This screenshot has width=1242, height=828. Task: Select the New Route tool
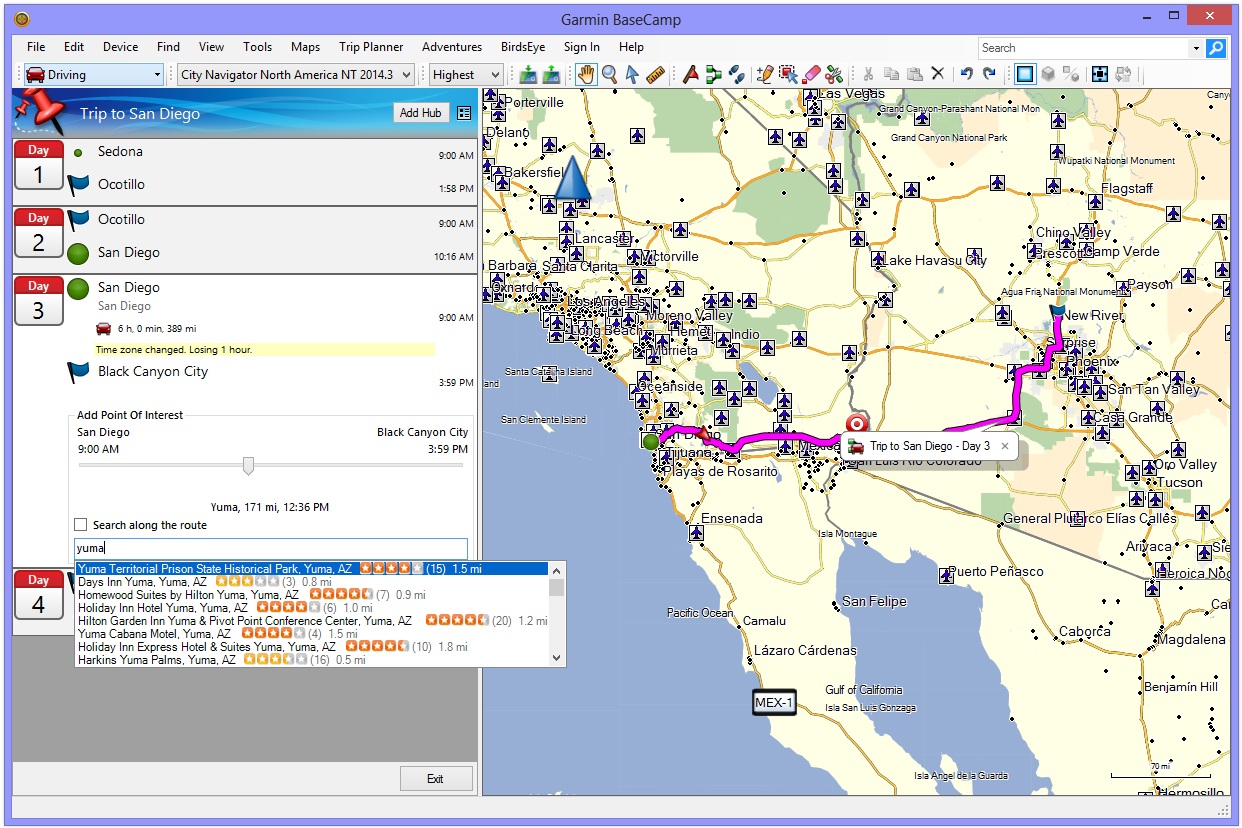(x=713, y=74)
